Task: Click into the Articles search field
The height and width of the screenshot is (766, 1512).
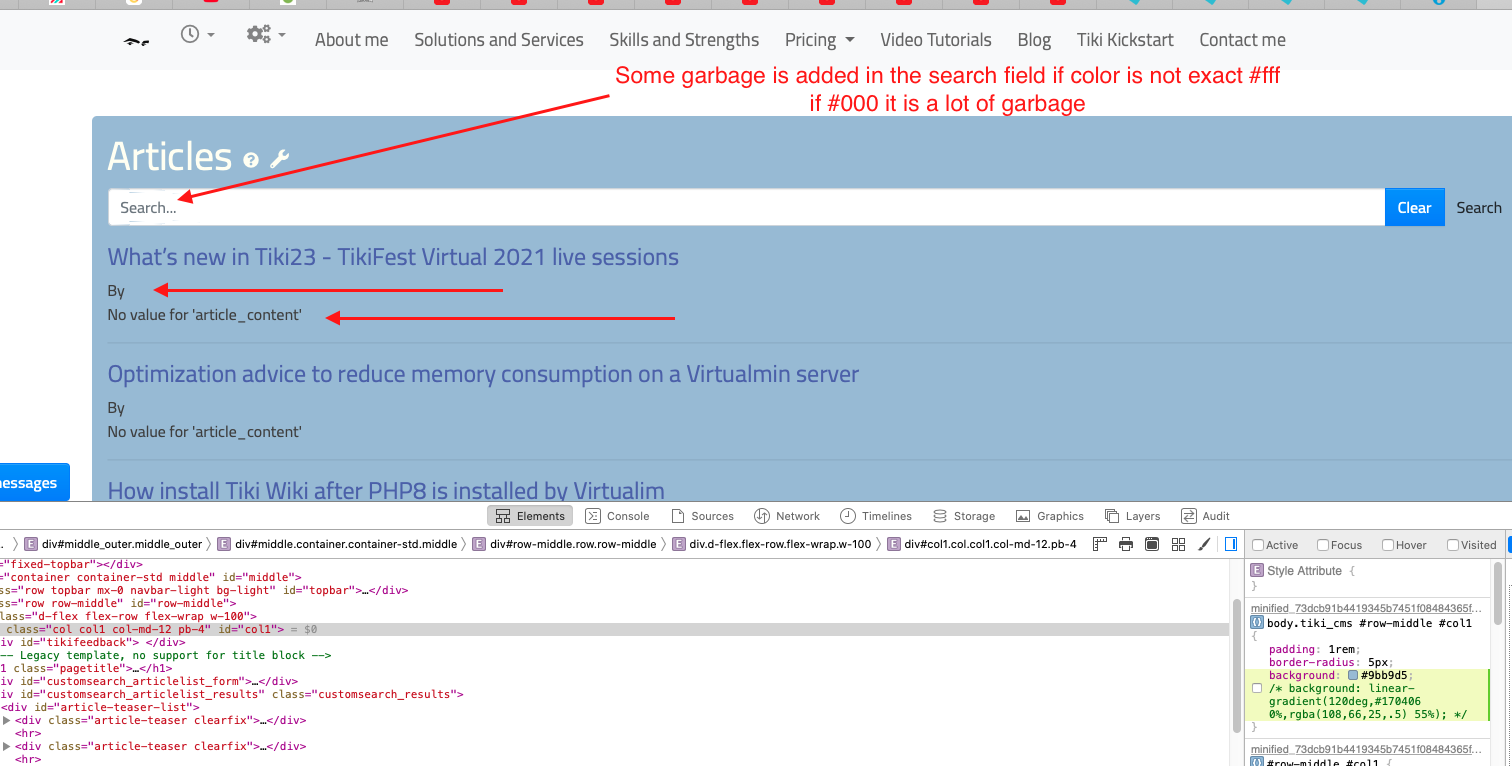Action: [x=746, y=207]
